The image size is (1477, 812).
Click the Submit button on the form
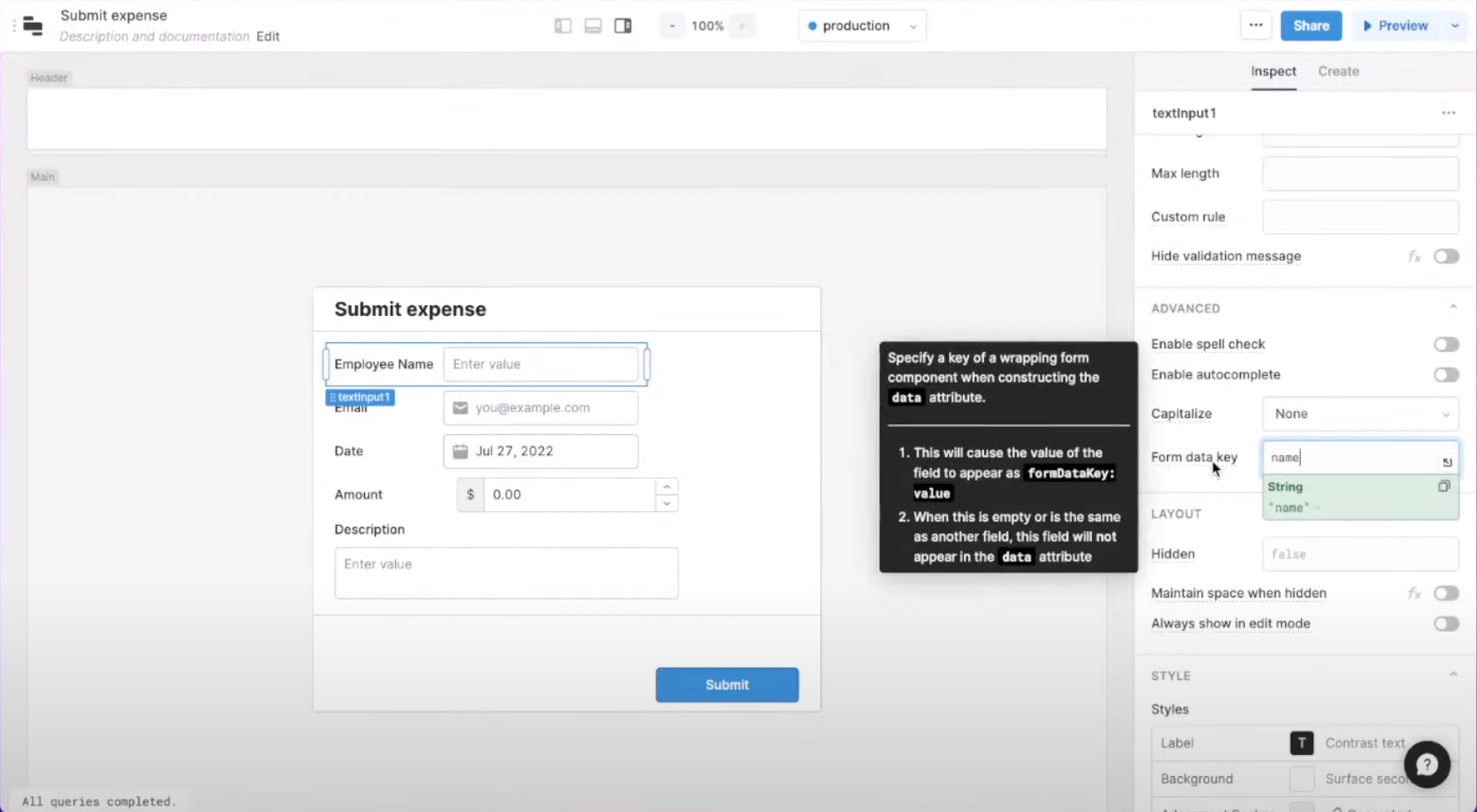coord(727,685)
